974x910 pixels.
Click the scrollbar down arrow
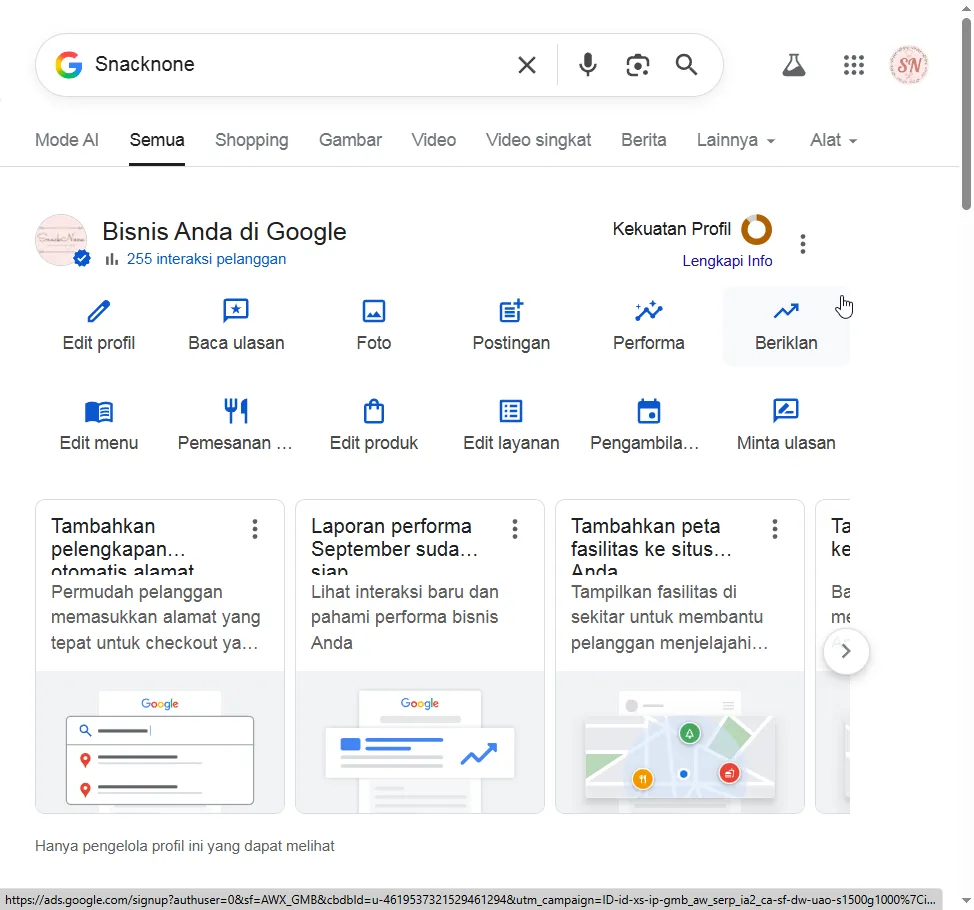(967, 899)
